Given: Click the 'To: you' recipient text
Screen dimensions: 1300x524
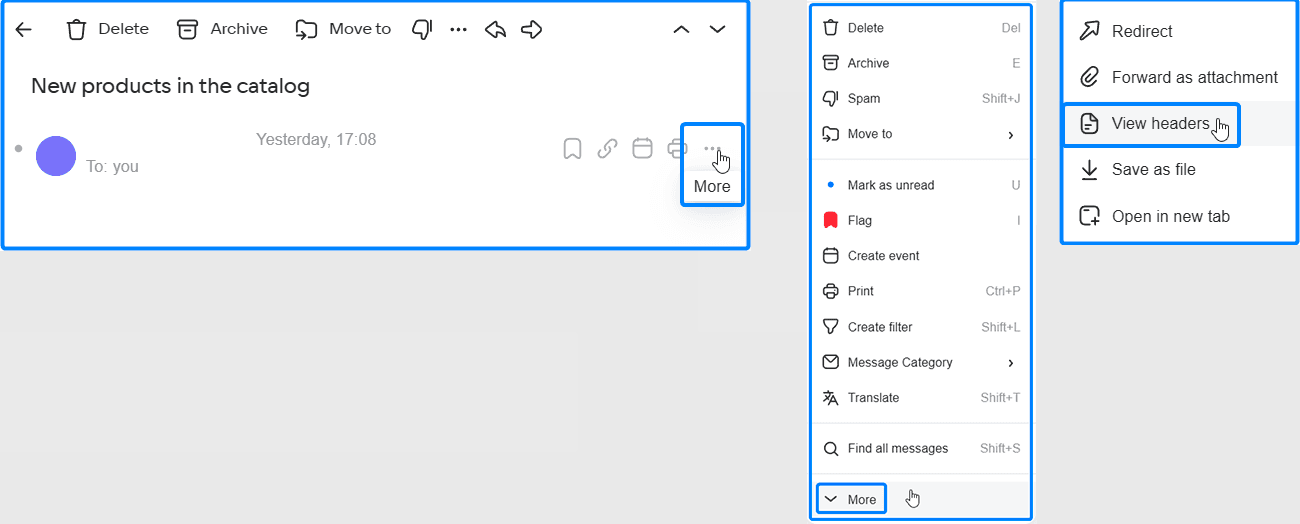Looking at the screenshot, I should (x=112, y=166).
